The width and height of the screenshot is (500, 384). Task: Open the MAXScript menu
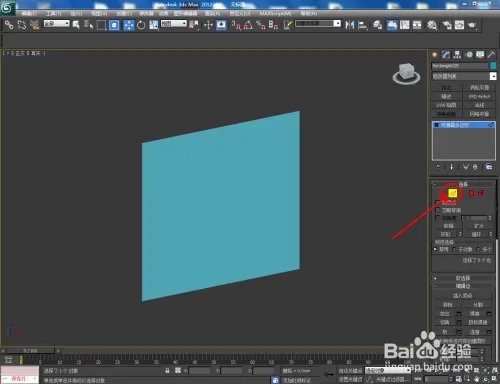click(x=275, y=13)
